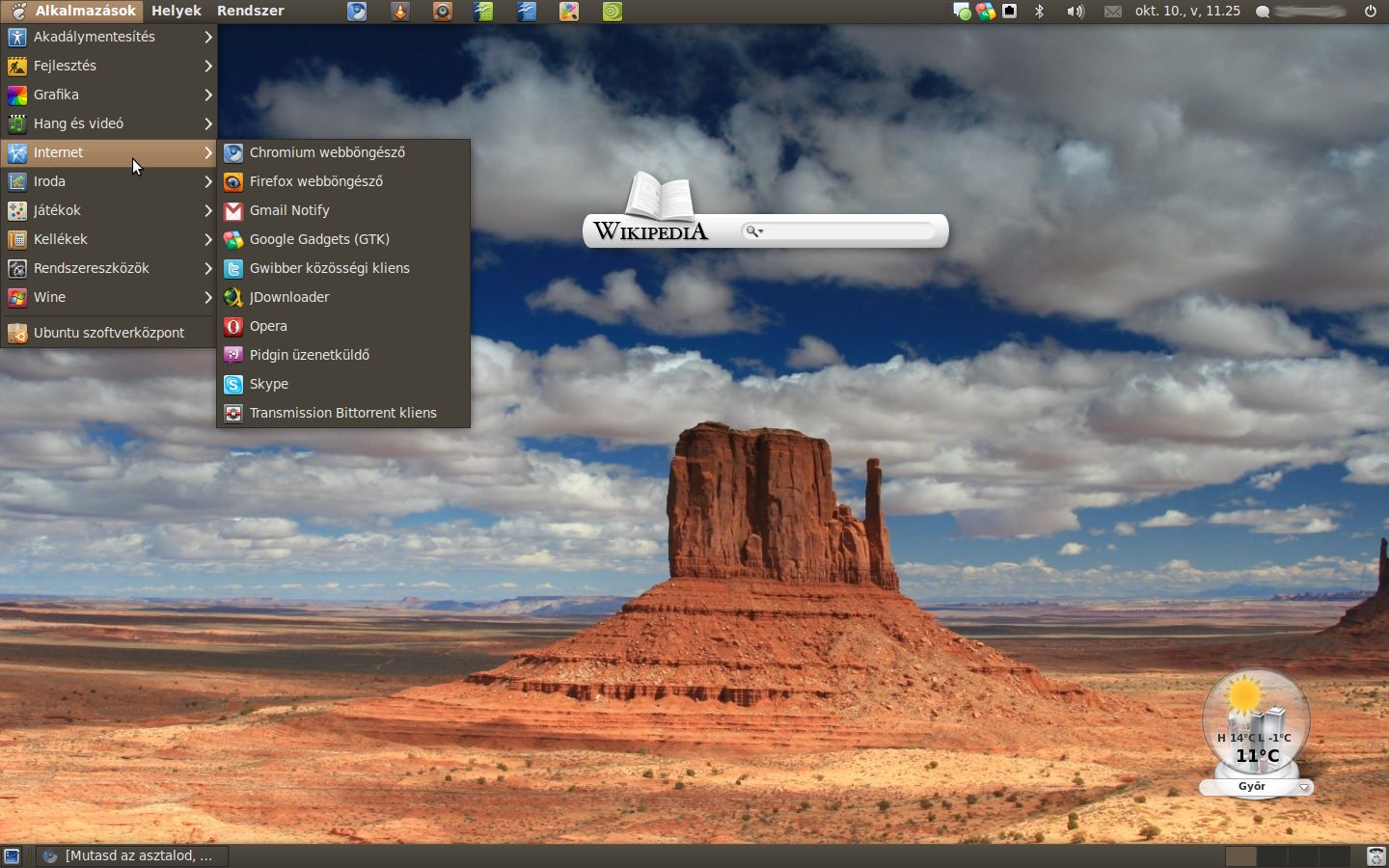Open Pidgin üzenetküldő
Viewport: 1389px width, 868px height.
coord(343,355)
